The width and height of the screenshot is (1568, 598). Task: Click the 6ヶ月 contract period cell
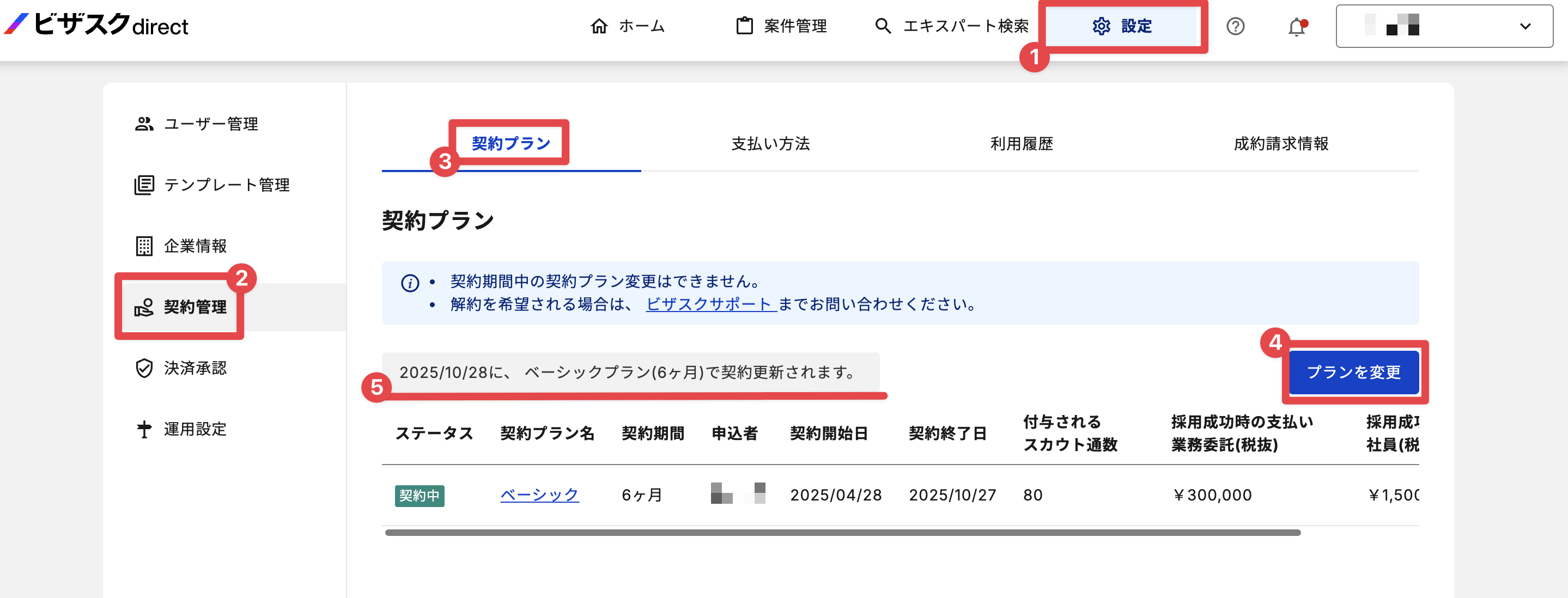tap(642, 495)
